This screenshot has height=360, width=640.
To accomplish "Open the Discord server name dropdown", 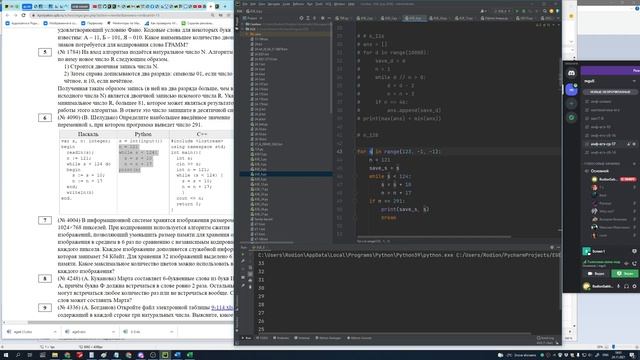I will point(634,81).
